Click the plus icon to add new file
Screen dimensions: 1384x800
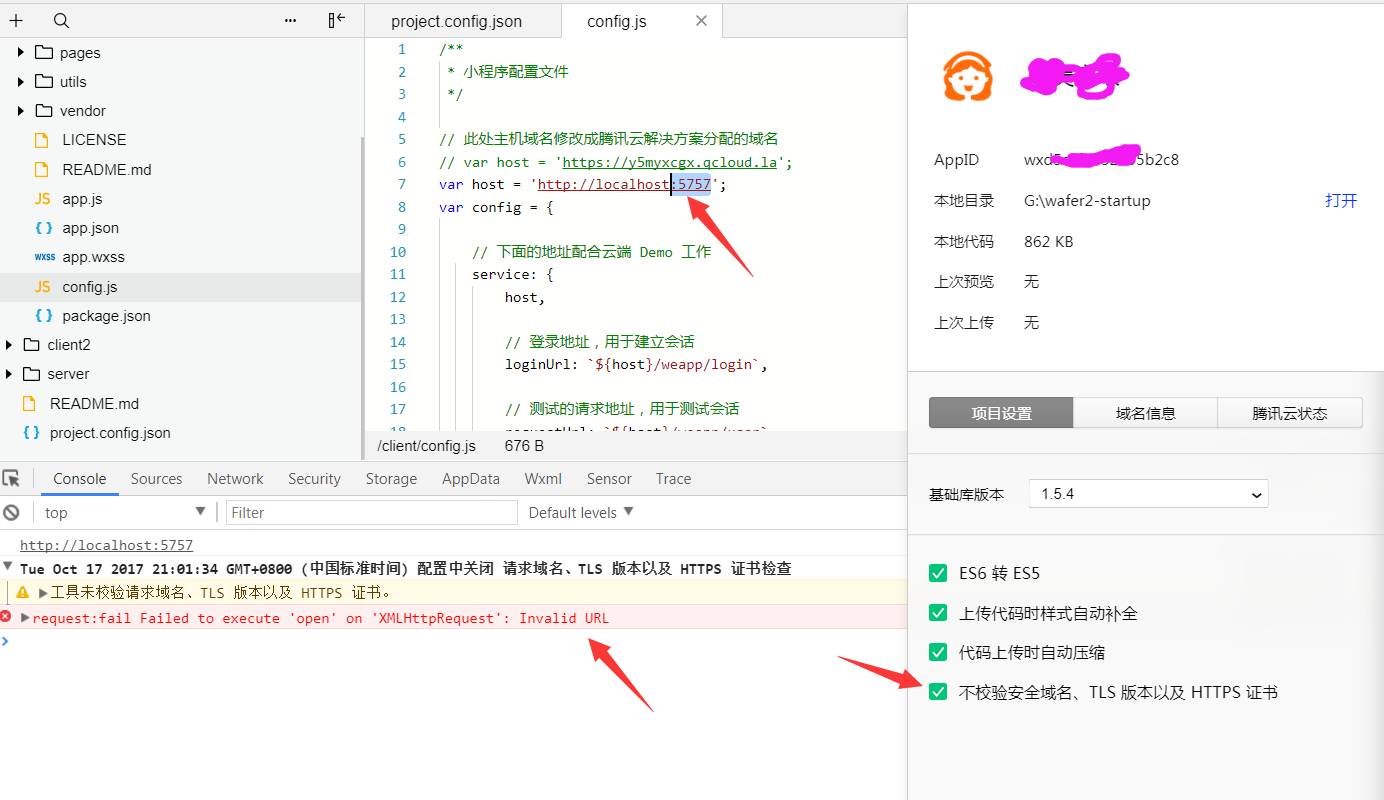[16, 20]
